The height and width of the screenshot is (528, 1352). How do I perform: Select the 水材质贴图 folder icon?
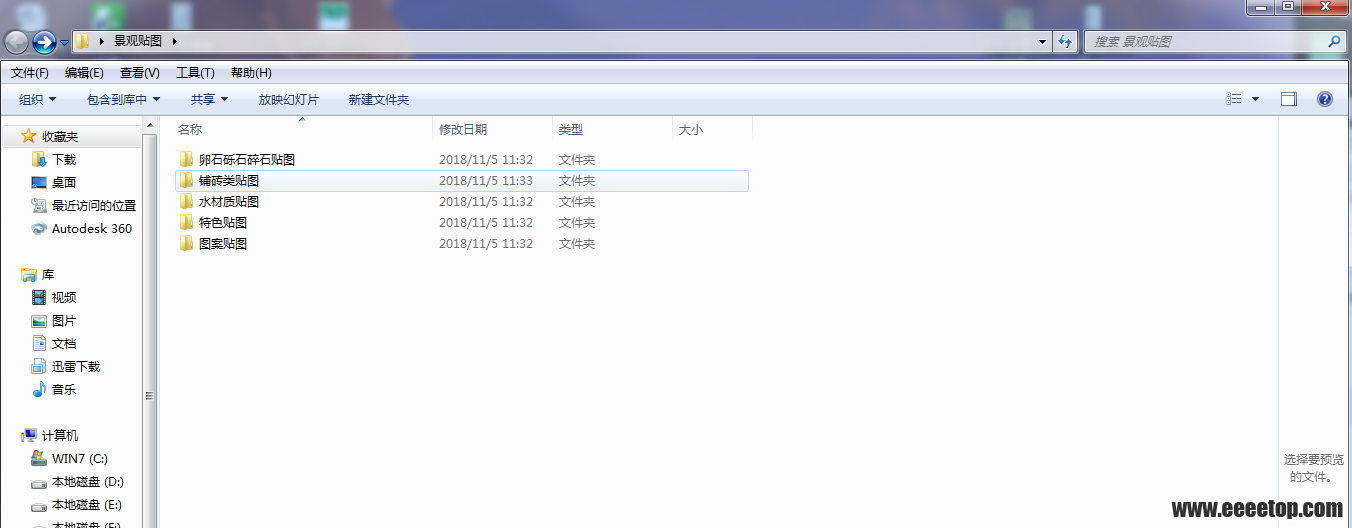[186, 201]
